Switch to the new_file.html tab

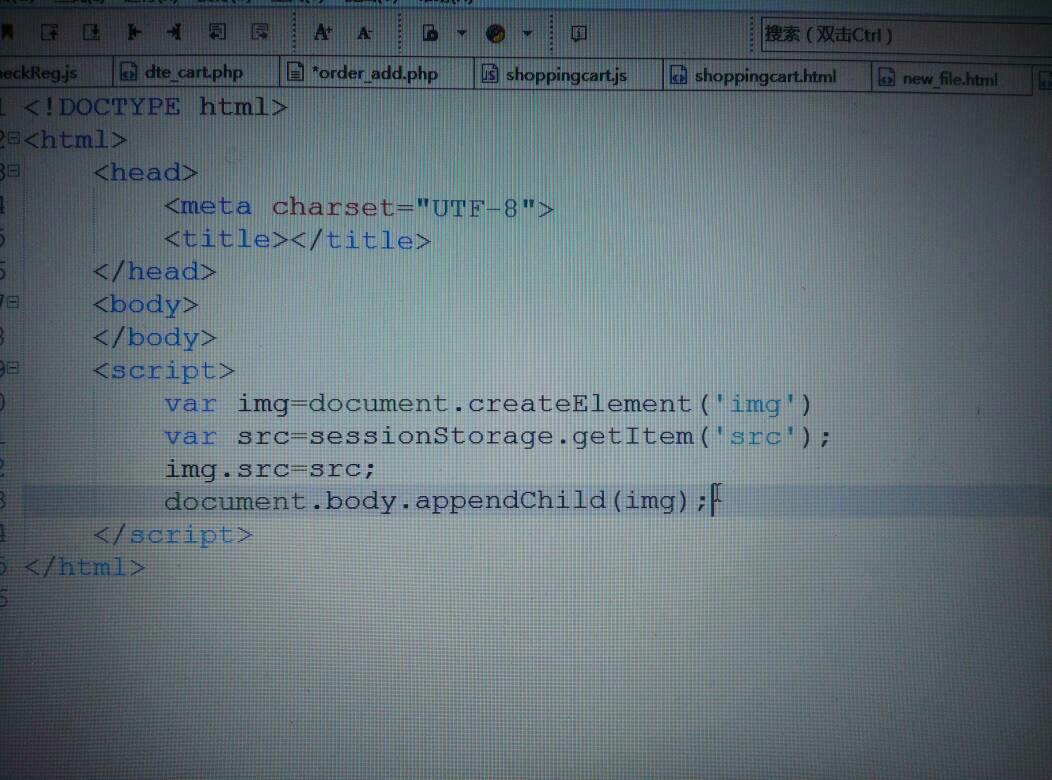point(950,79)
